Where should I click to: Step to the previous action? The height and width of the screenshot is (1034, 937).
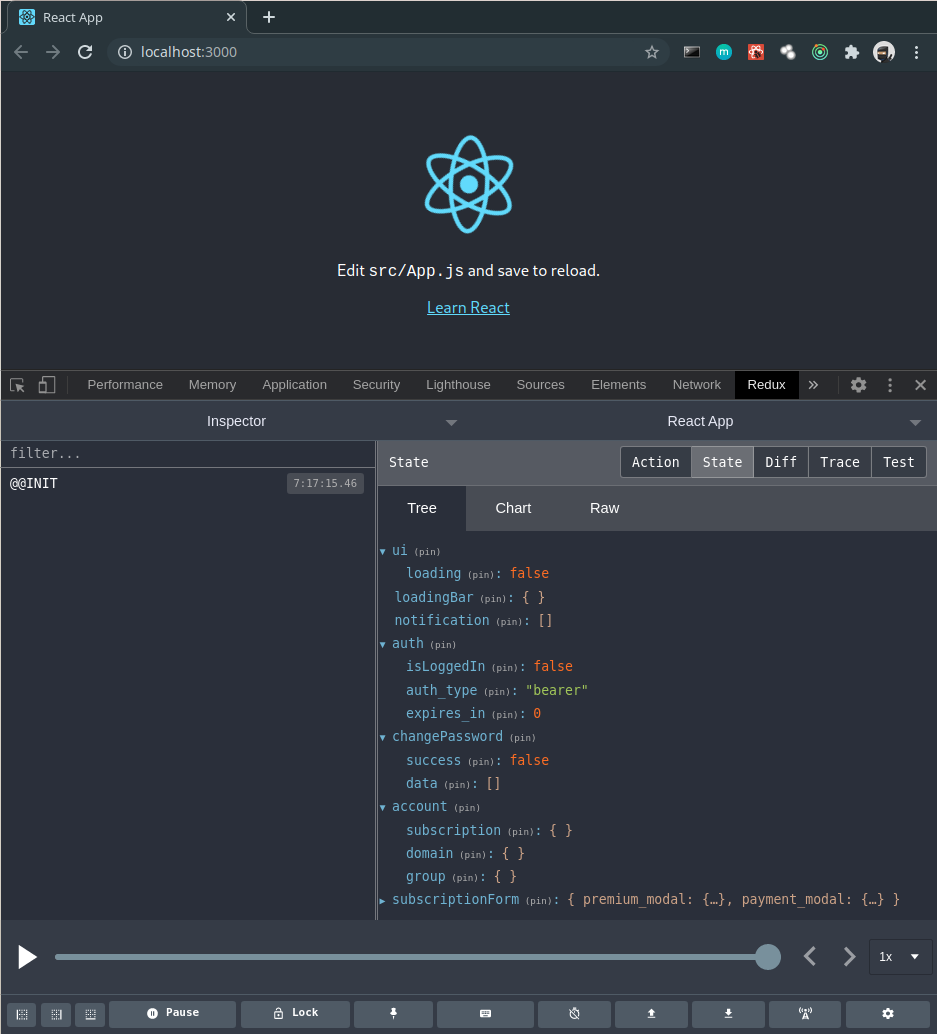pyautogui.click(x=810, y=956)
